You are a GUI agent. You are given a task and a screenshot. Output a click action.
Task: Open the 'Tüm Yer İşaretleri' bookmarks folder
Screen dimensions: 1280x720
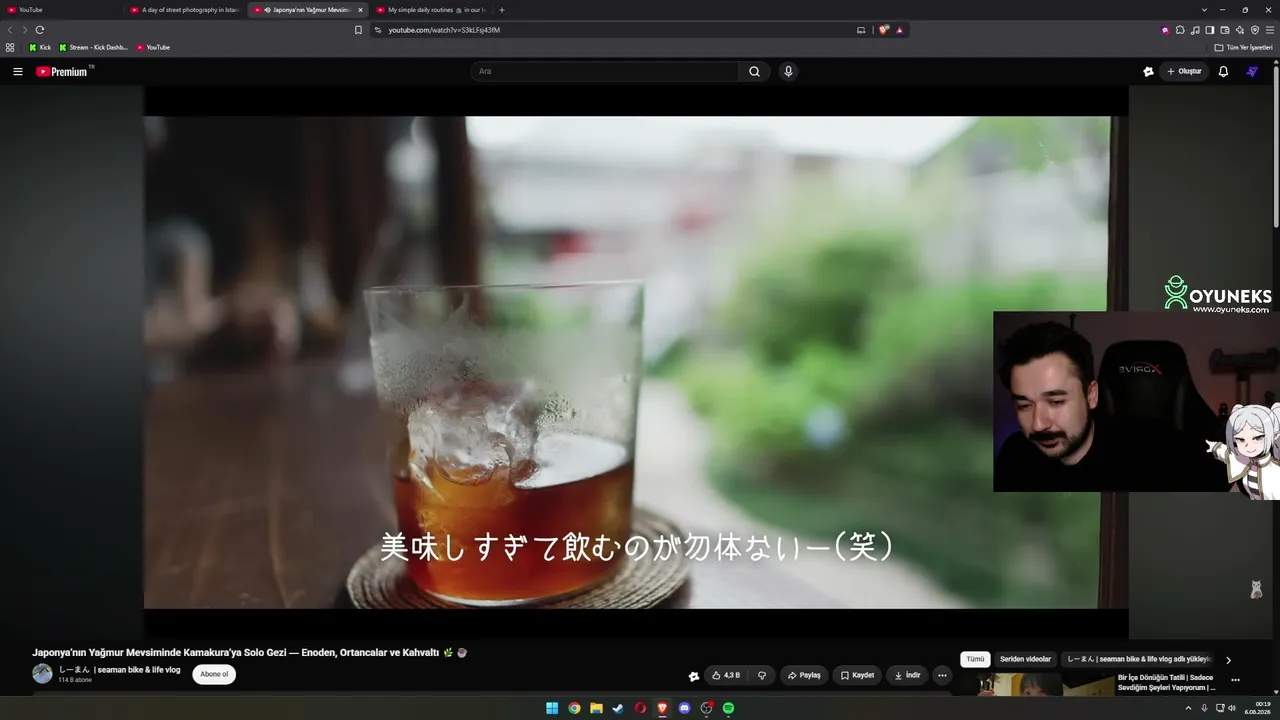(x=1244, y=47)
